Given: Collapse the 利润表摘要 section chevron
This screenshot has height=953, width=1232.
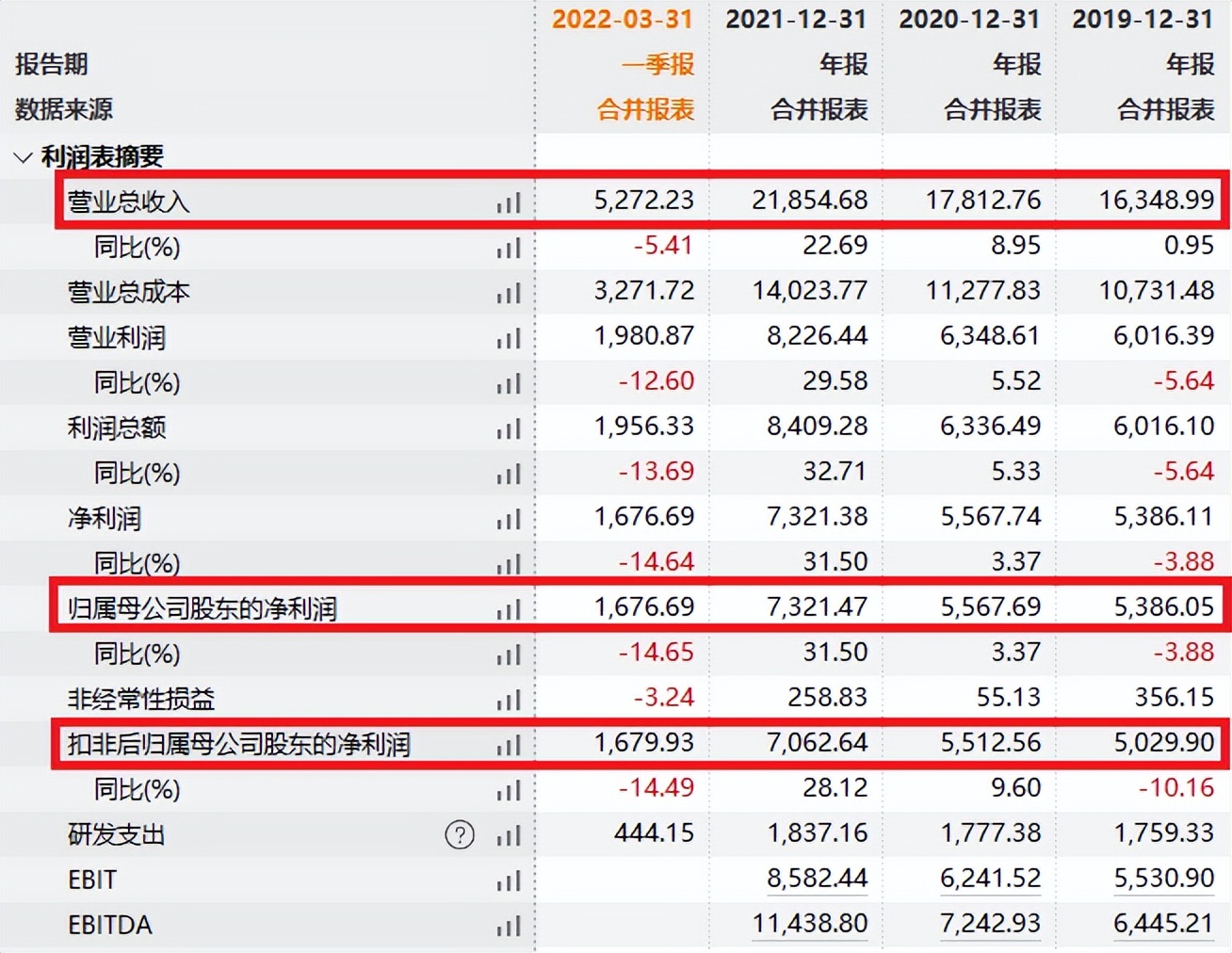Looking at the screenshot, I should [x=24, y=157].
